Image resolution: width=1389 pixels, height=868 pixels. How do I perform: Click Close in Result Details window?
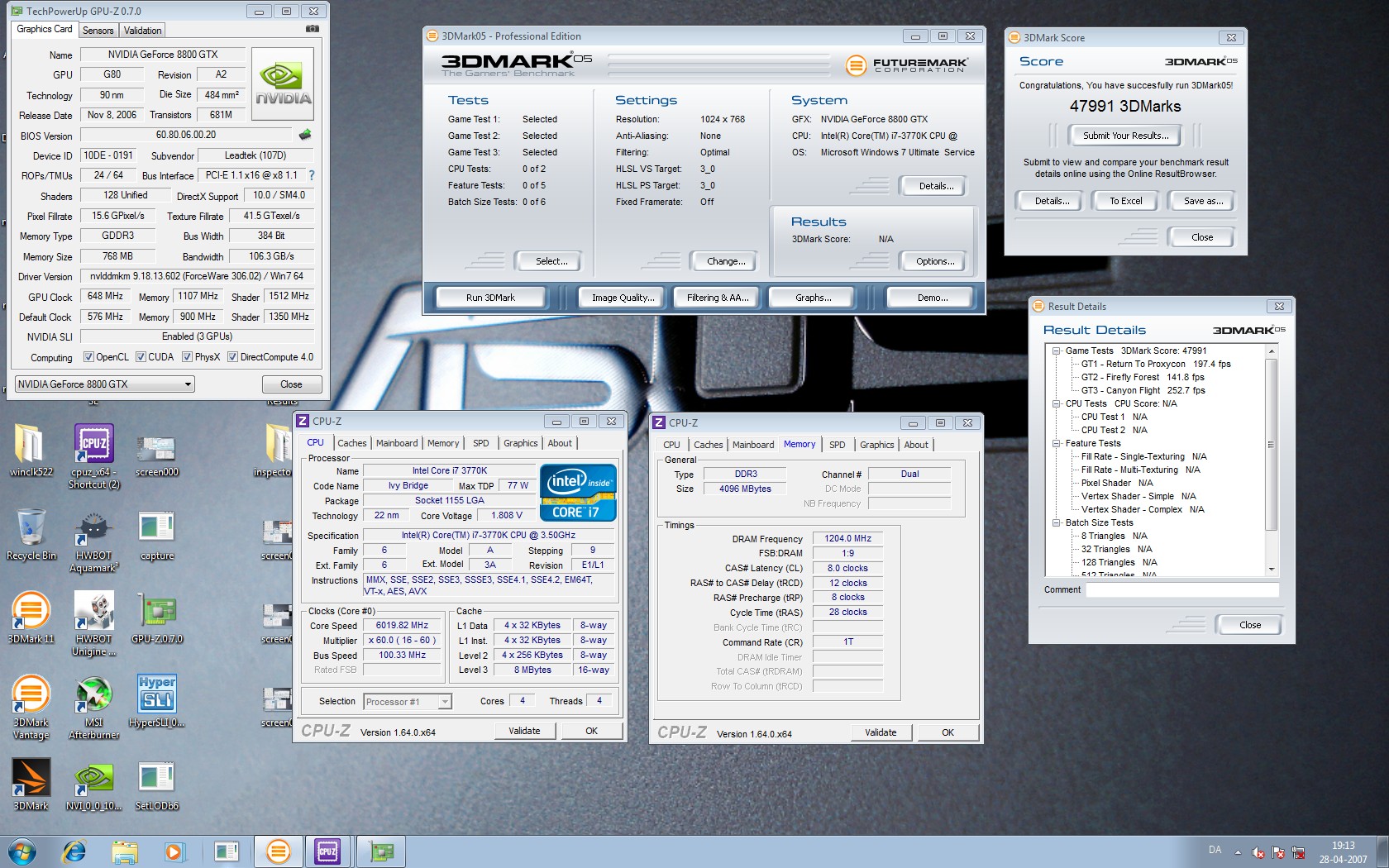click(1249, 625)
